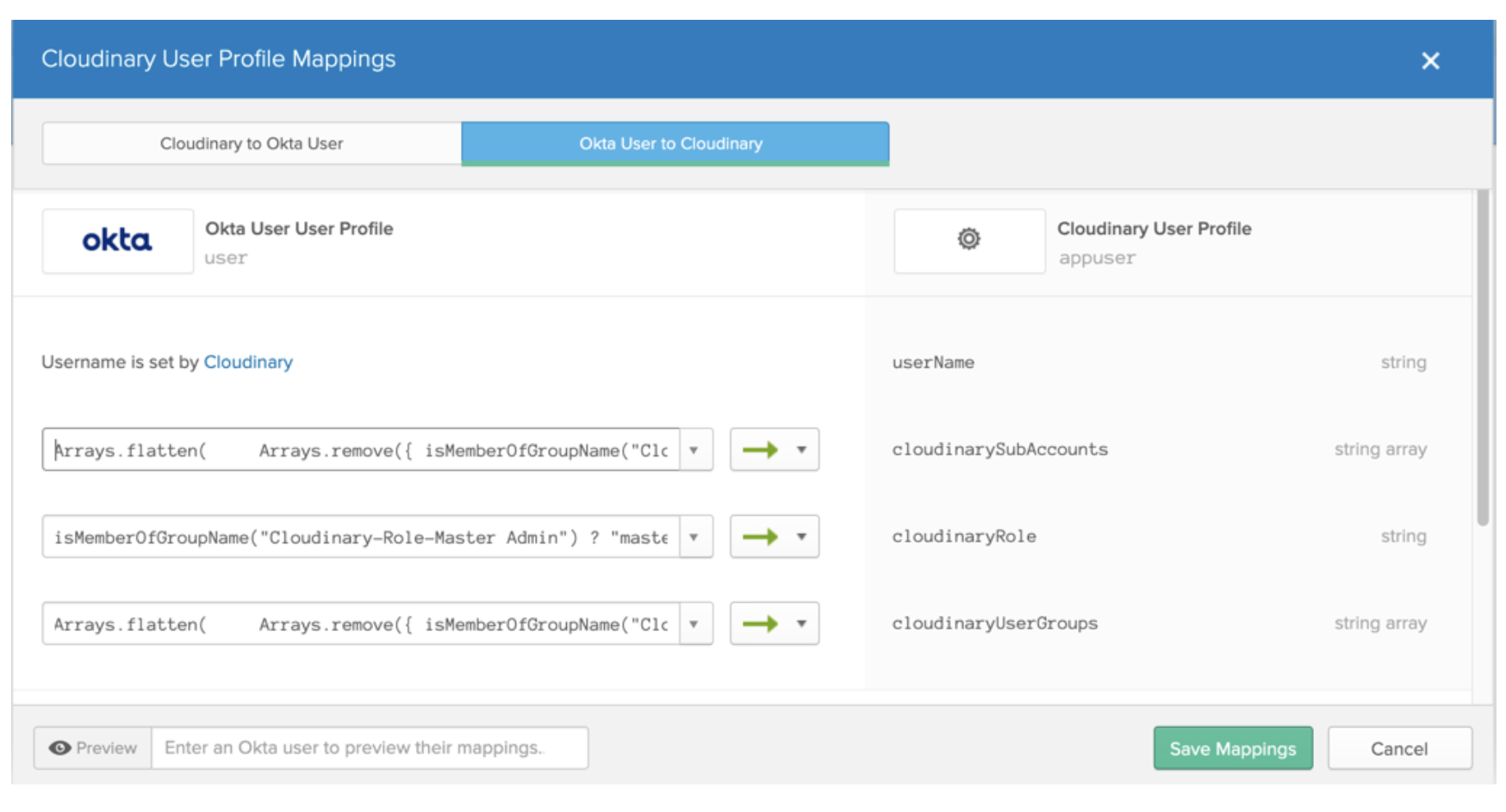The image size is (1506, 812).
Task: Select the Okta User to Cloudinary tab
Action: [x=675, y=144]
